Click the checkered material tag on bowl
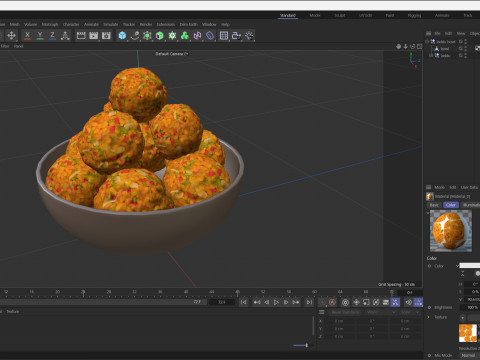Screen dimensions: 480x360 click(x=477, y=49)
